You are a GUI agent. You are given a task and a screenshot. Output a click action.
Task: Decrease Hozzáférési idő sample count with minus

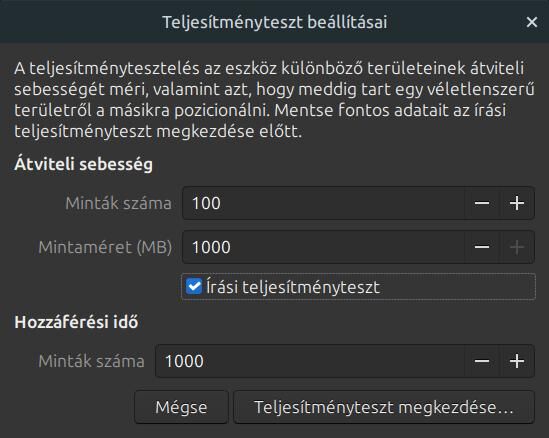click(482, 361)
